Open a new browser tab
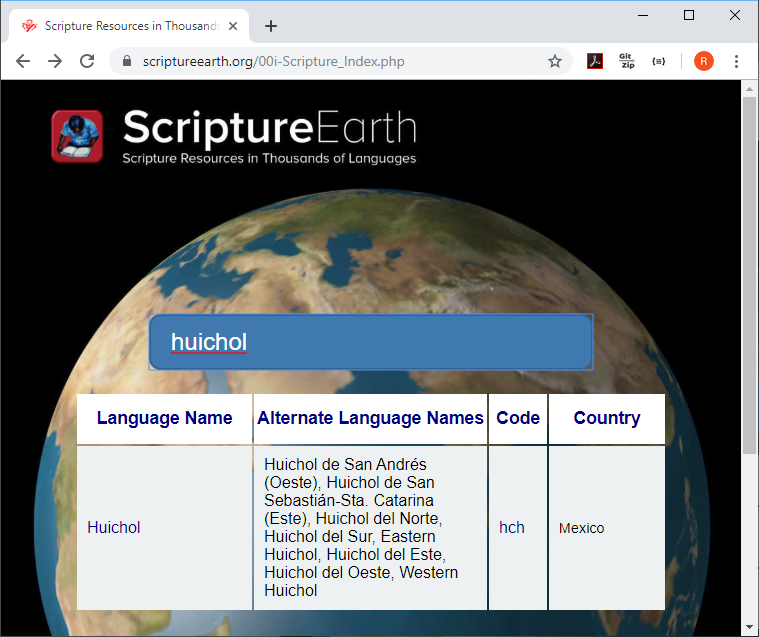 (271, 26)
